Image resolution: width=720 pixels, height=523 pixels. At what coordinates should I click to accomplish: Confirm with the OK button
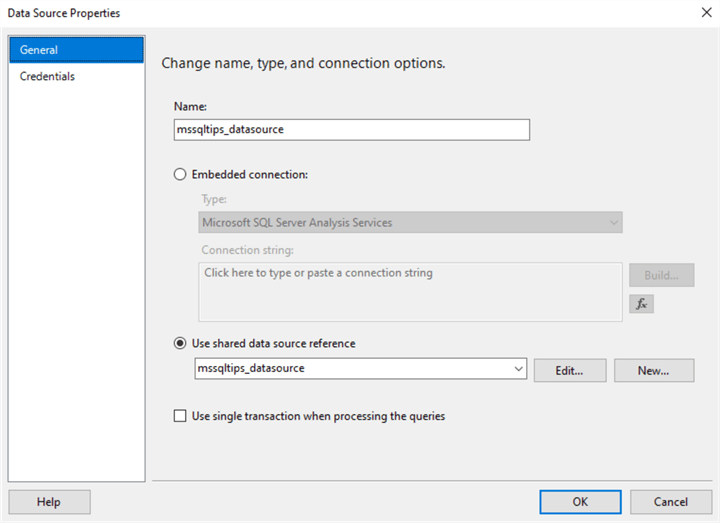pos(580,502)
